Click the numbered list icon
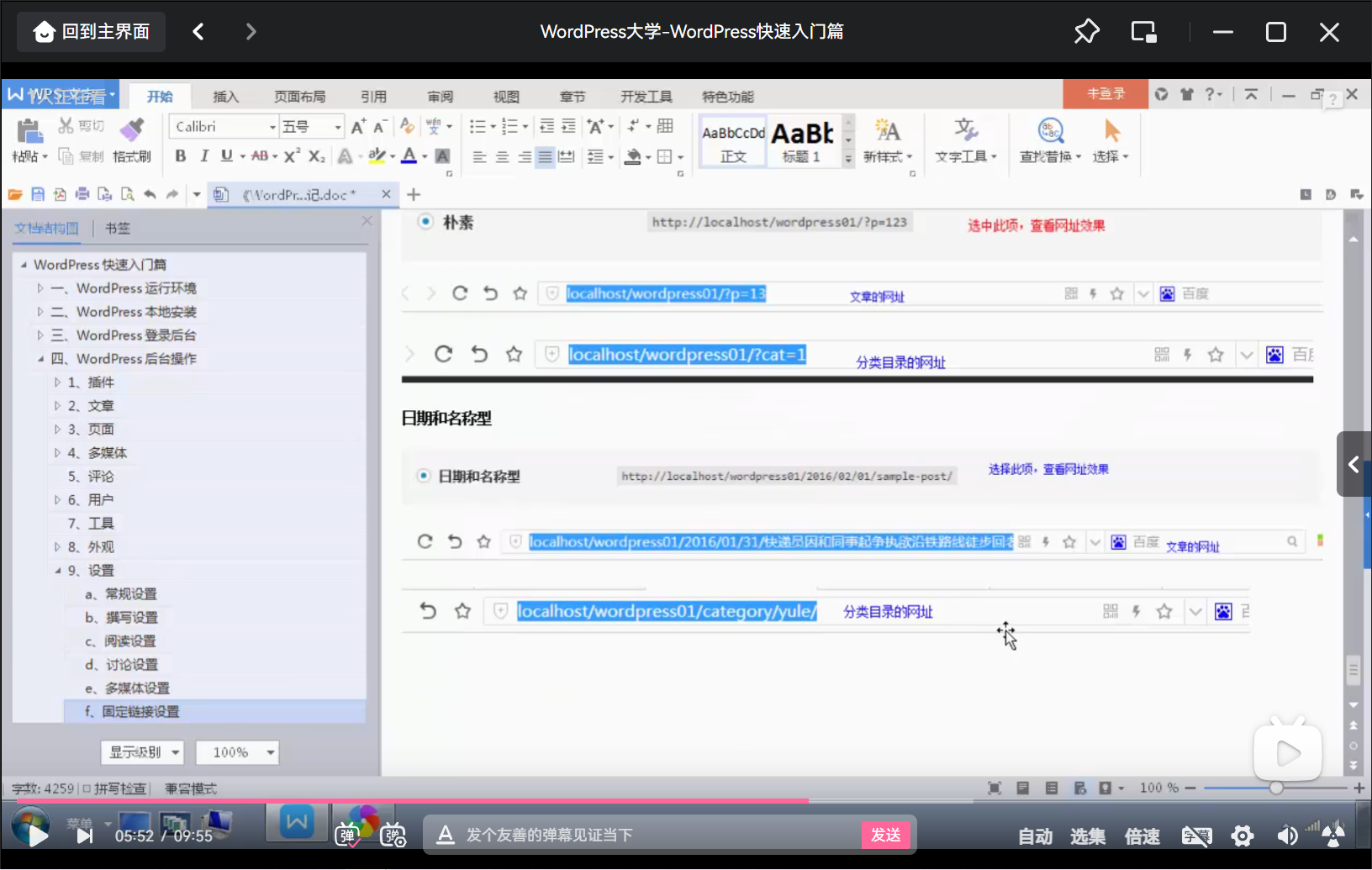1372x870 pixels. coord(509,126)
